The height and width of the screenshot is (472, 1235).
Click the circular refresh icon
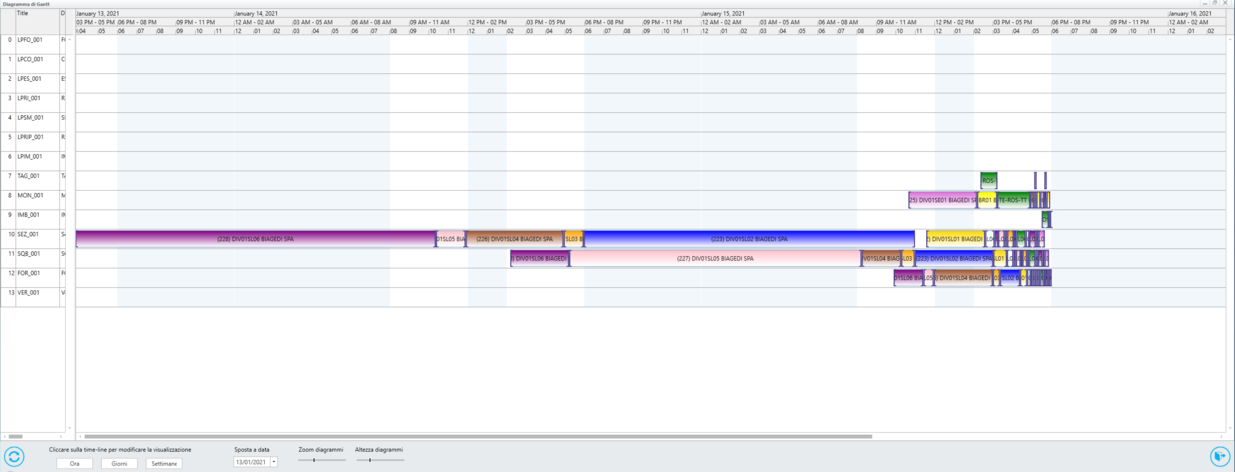click(x=14, y=457)
